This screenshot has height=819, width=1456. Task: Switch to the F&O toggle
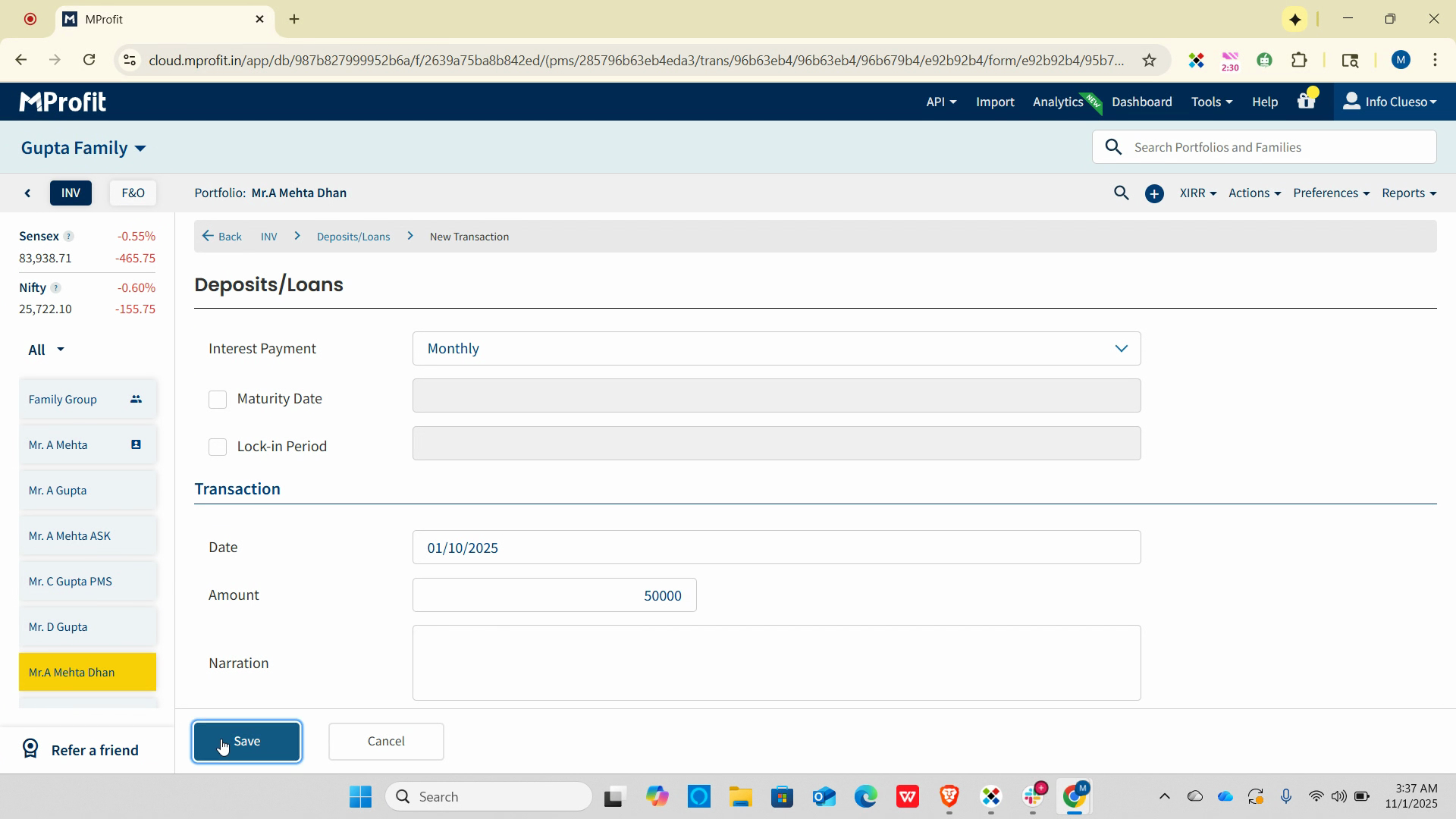tap(133, 193)
